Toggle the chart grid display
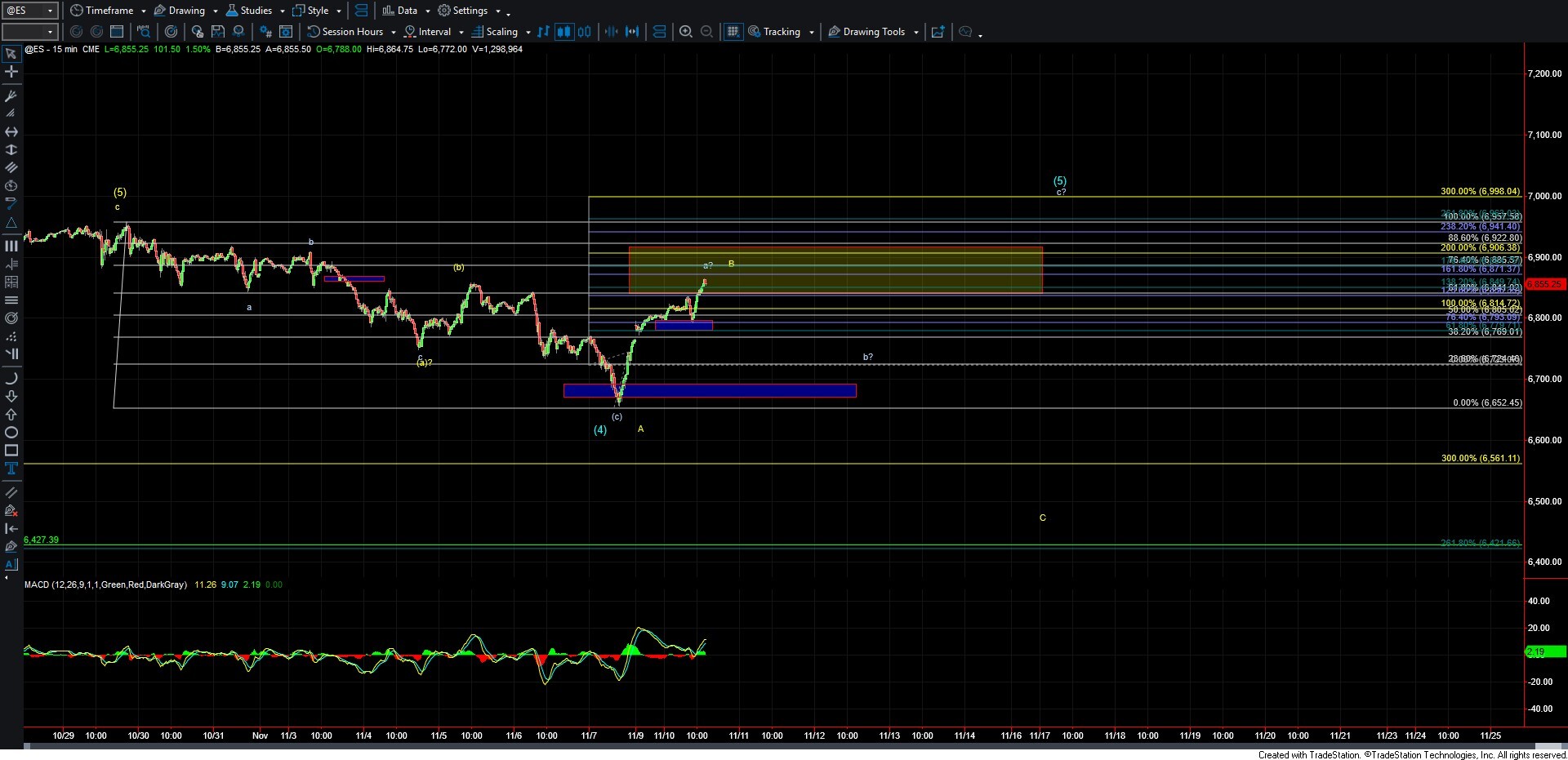 (x=733, y=32)
